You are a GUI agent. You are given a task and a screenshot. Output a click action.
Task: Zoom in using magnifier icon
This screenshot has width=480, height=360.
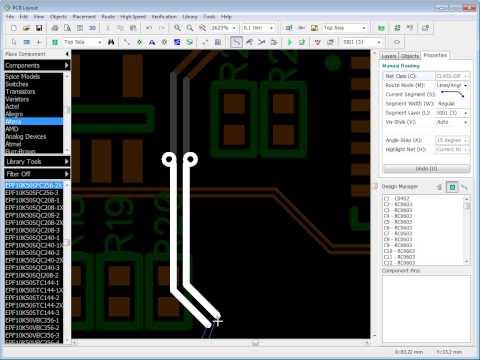(177, 28)
